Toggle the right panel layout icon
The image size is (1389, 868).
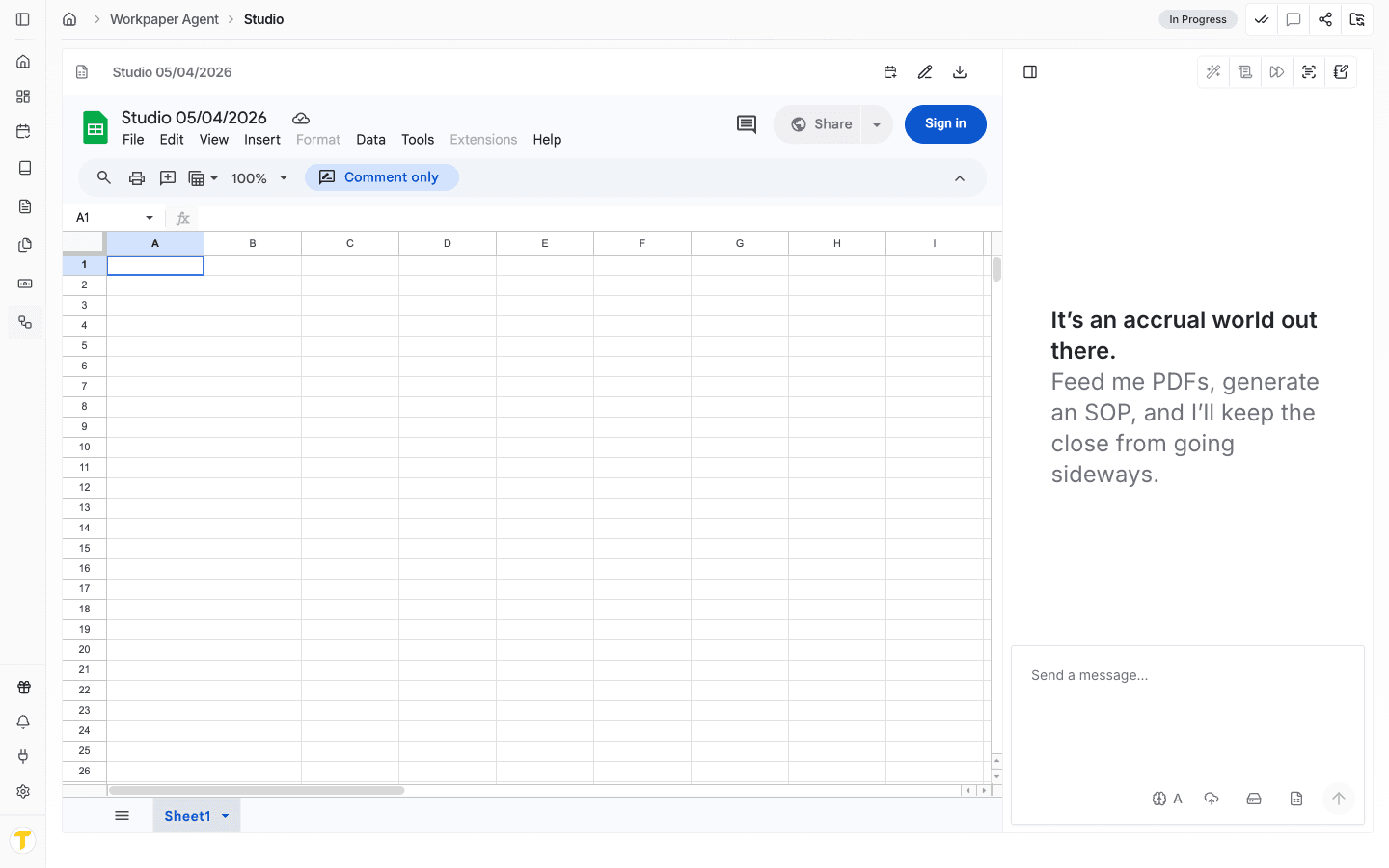[1030, 72]
